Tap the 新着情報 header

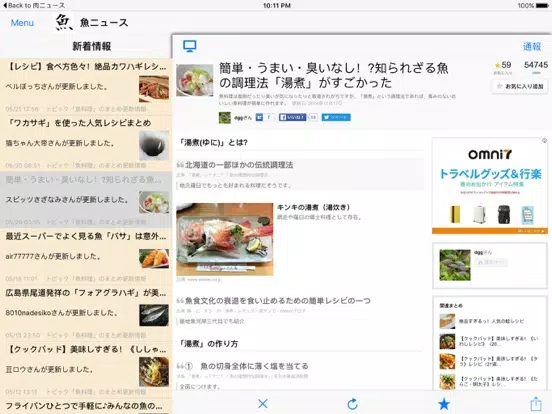[x=92, y=46]
